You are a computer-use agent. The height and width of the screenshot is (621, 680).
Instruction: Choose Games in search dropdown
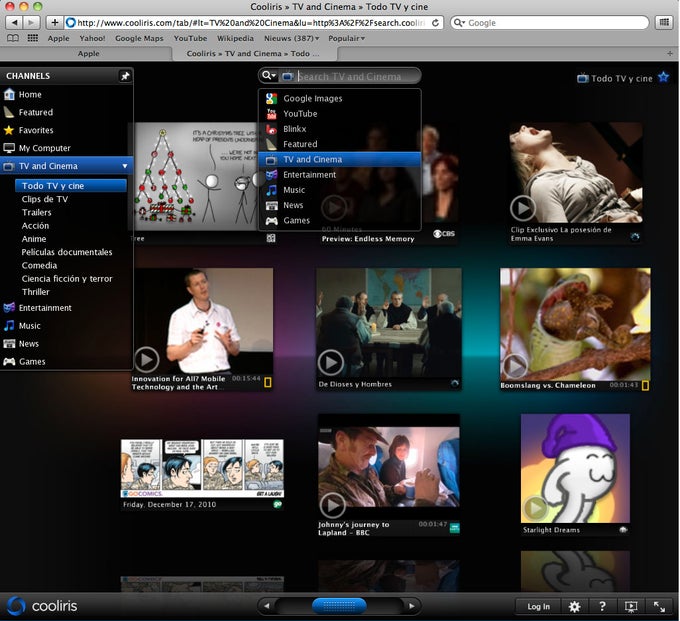tap(340, 220)
